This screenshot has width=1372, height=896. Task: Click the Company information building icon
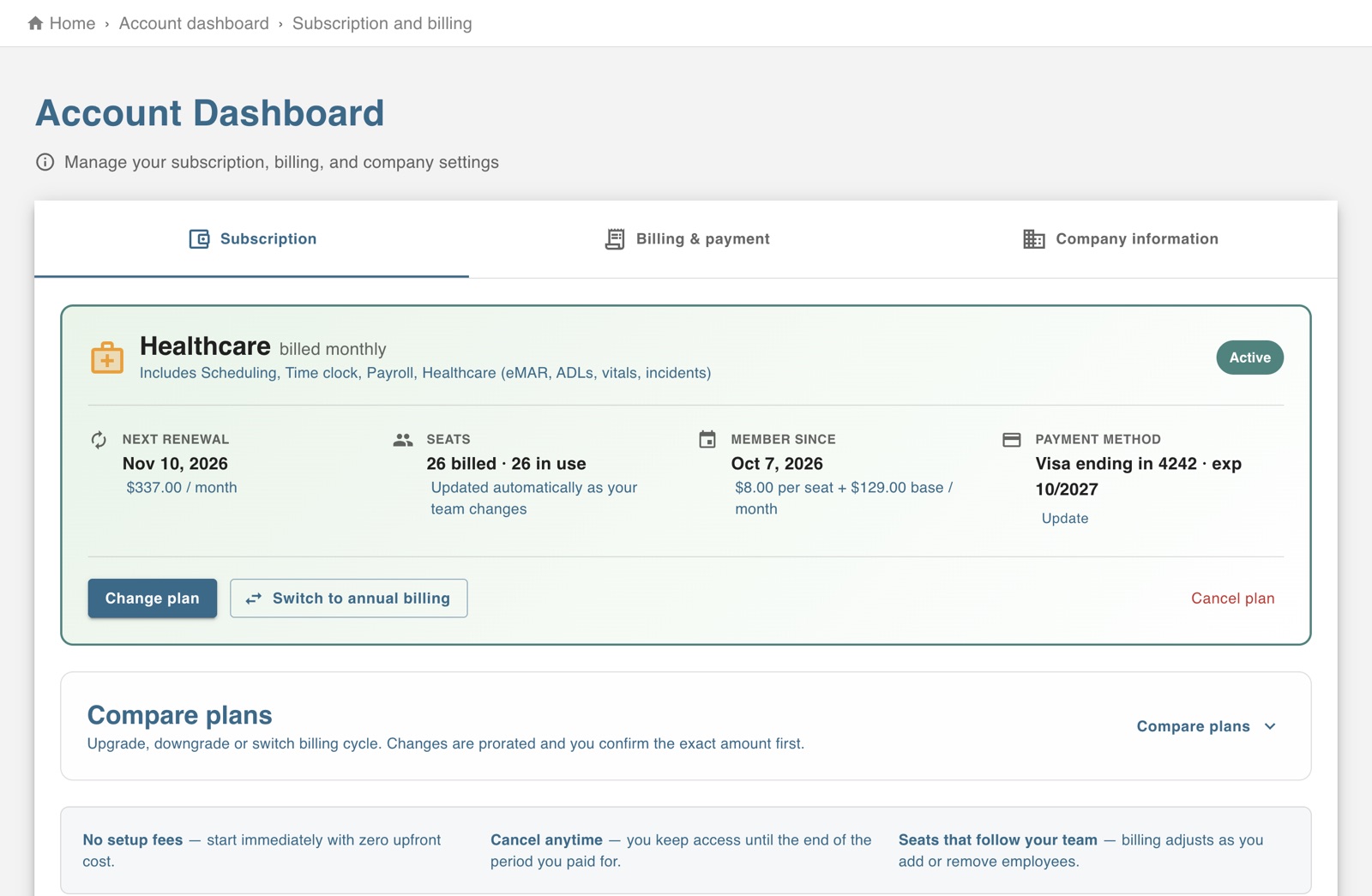[1034, 239]
